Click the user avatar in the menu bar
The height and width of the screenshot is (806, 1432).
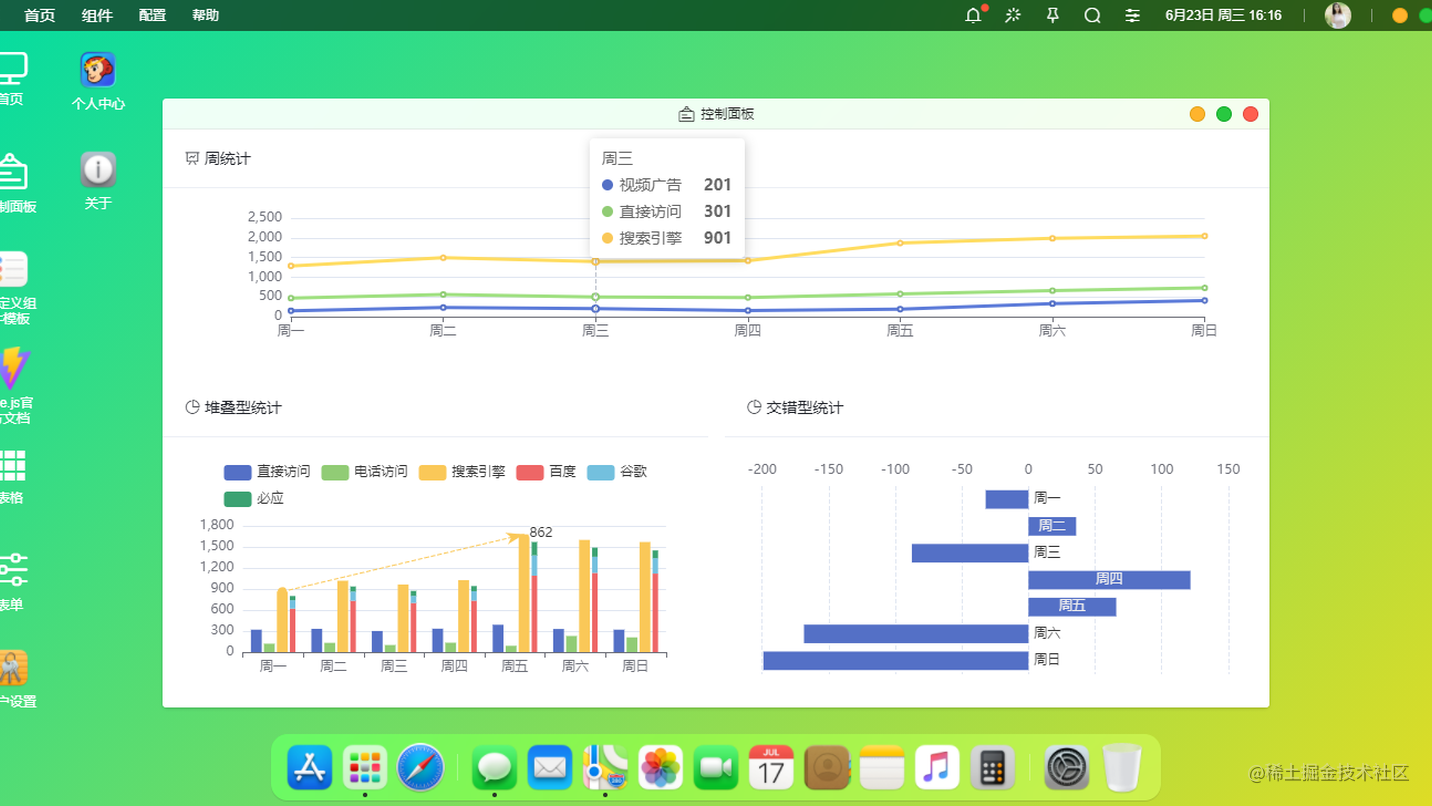pyautogui.click(x=1338, y=15)
